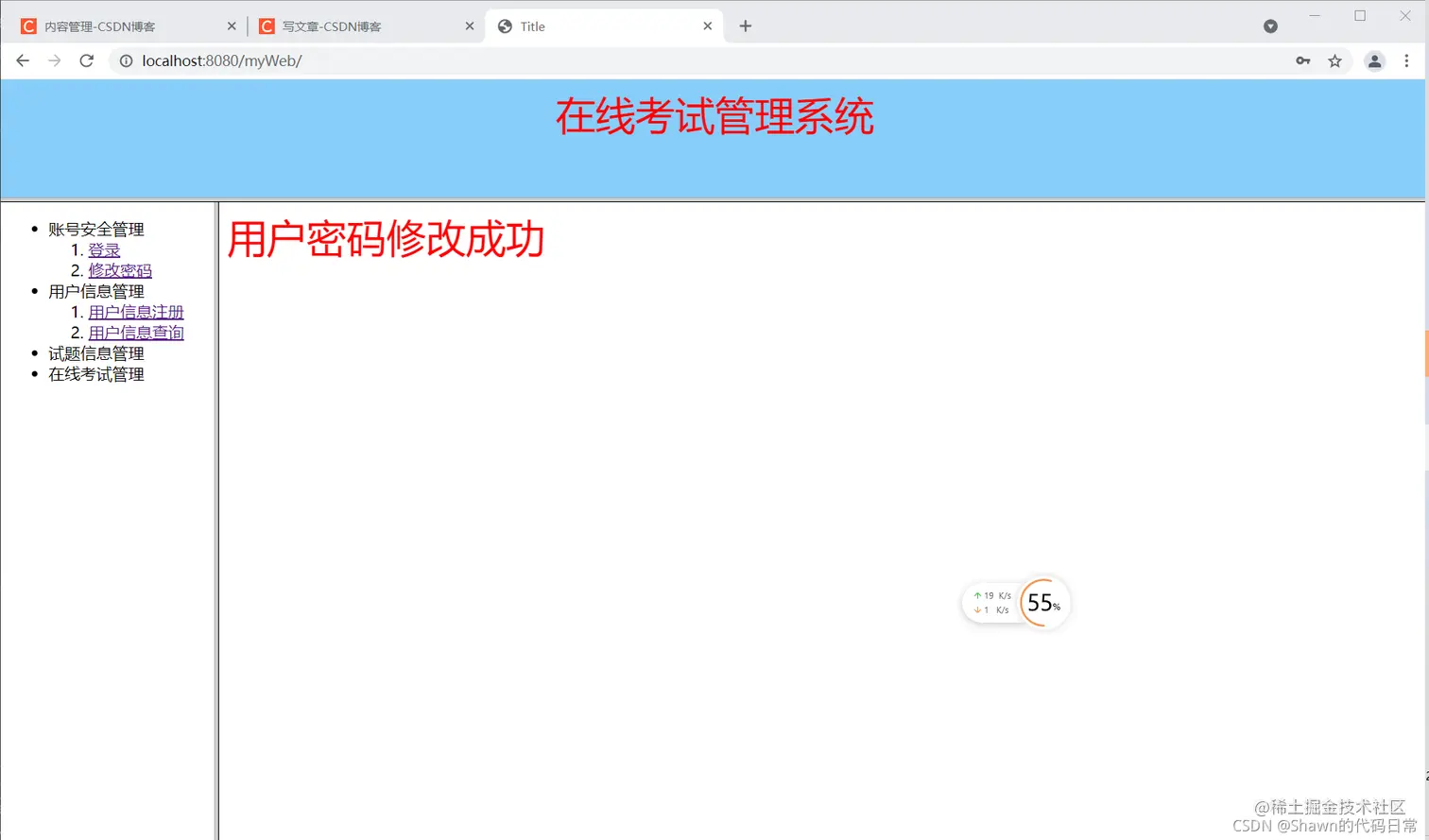Click the update arrow circle icon near profile

click(1270, 26)
